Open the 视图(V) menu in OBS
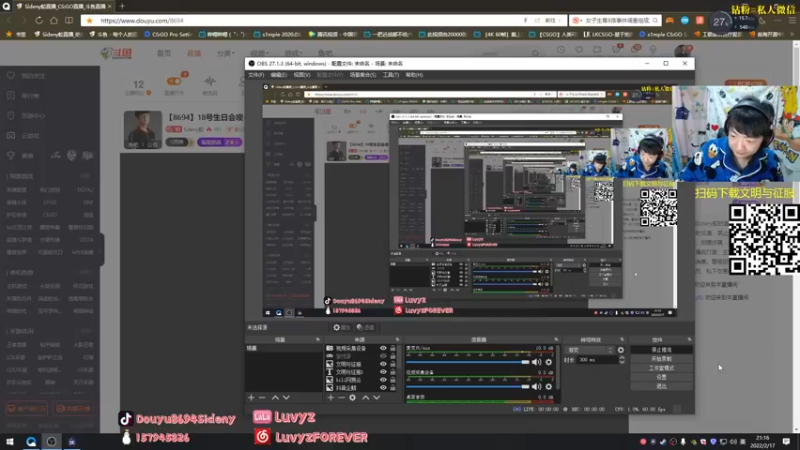 coord(302,75)
